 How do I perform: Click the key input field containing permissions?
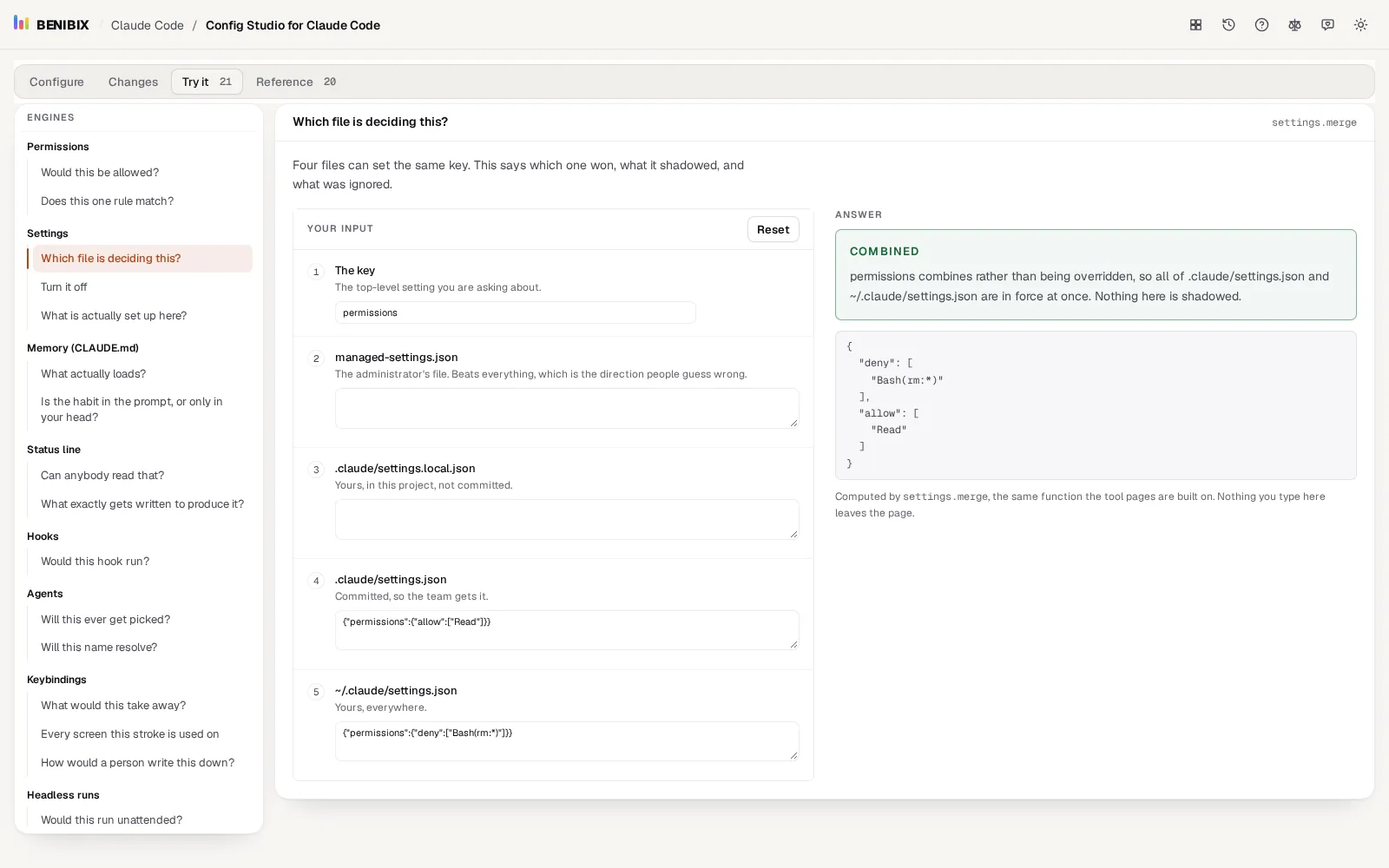pos(515,312)
